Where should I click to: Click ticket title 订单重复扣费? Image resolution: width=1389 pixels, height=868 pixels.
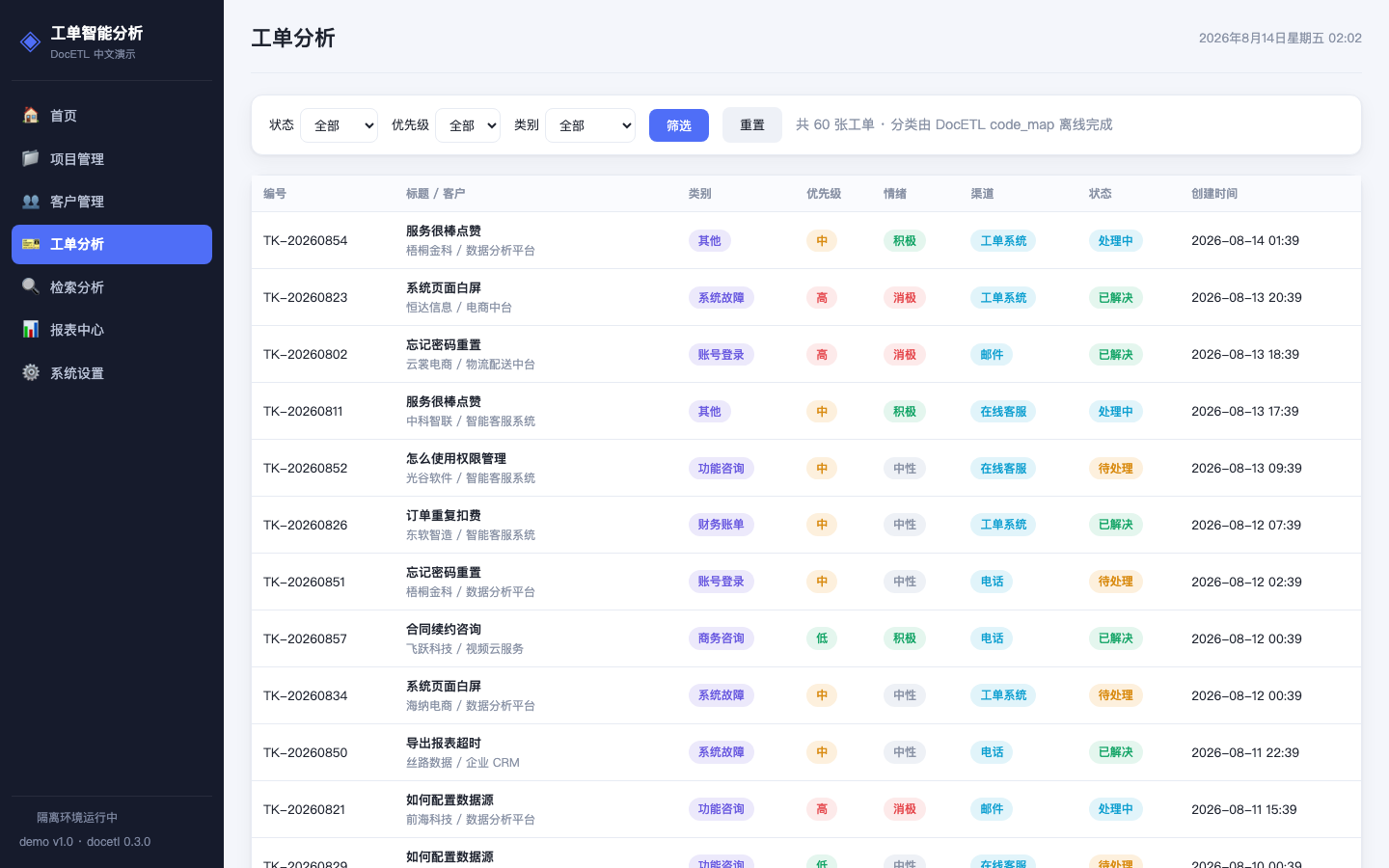(444, 515)
